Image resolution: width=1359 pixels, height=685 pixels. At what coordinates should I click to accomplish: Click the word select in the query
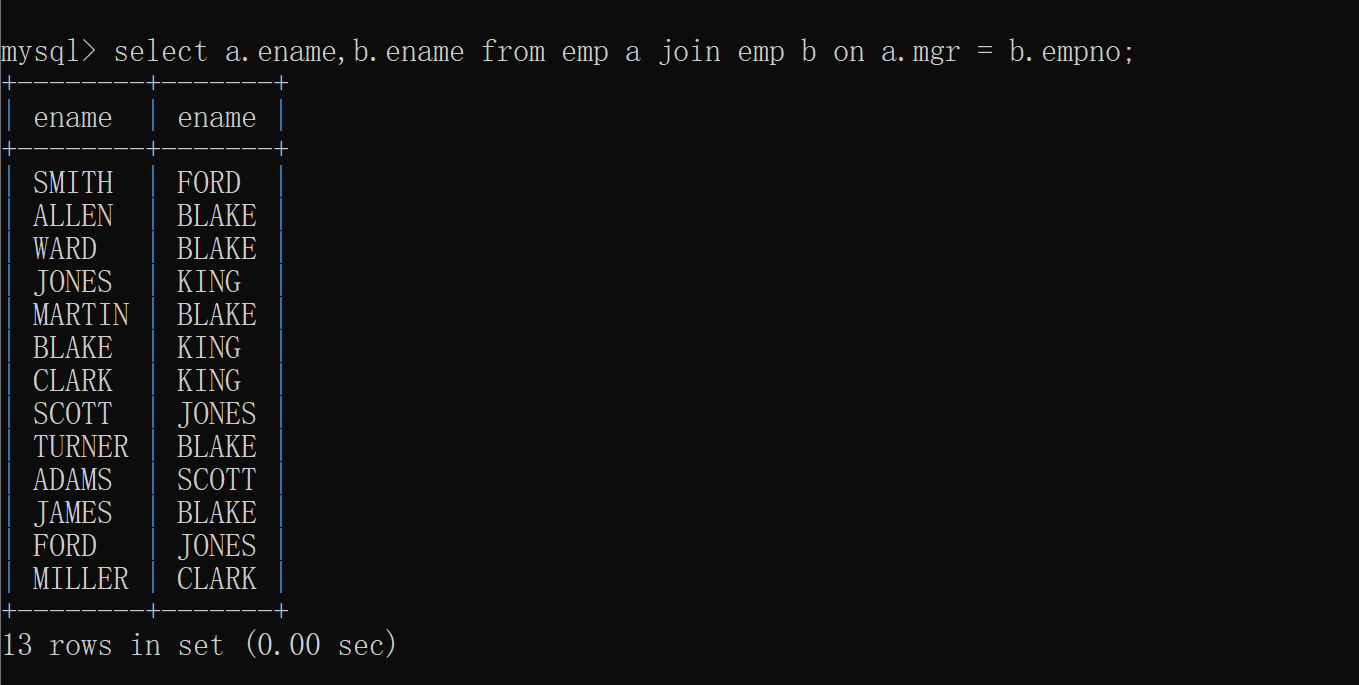coord(160,52)
